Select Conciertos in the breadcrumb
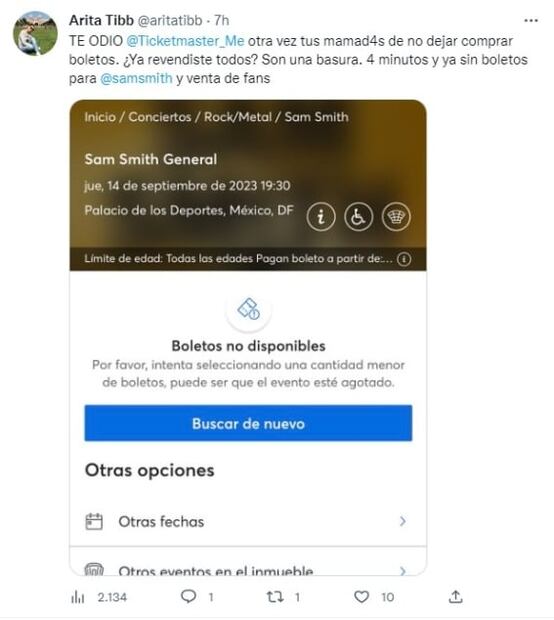This screenshot has width=554, height=620. (x=160, y=117)
